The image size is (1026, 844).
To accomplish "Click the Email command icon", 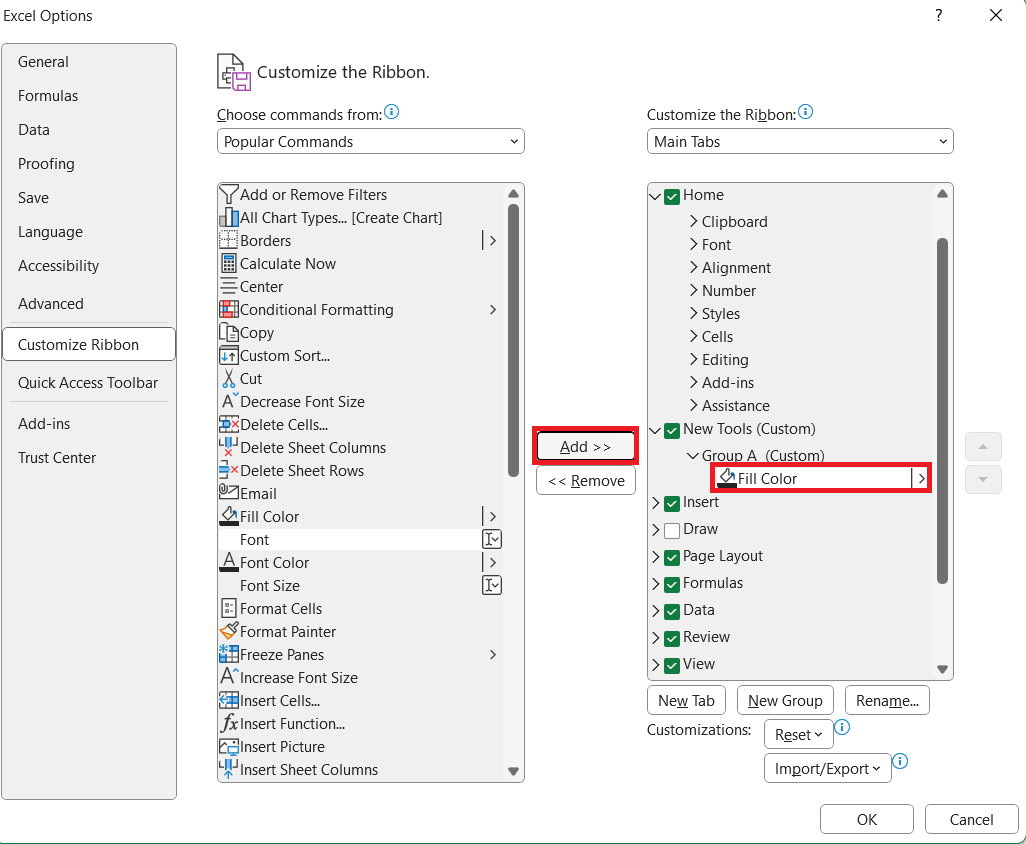I will pyautogui.click(x=228, y=492).
